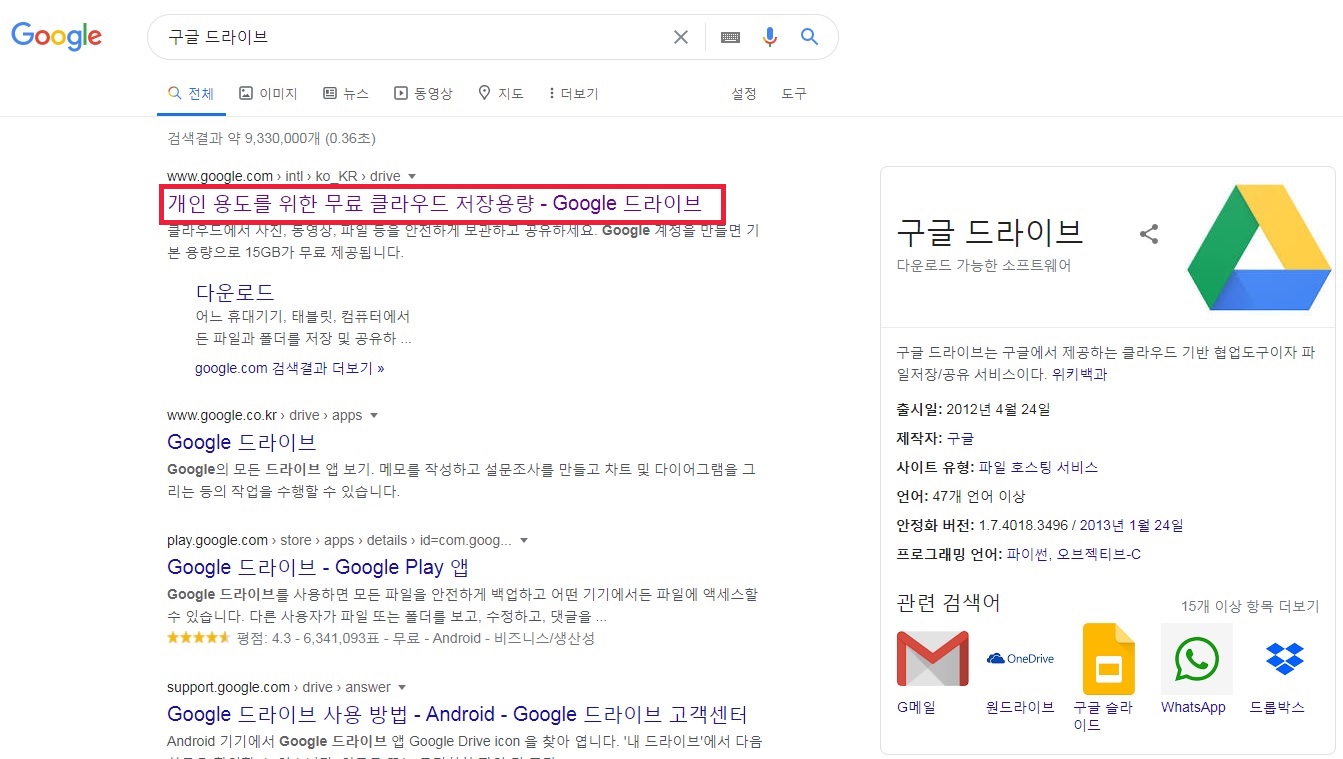The height and width of the screenshot is (759, 1343).
Task: Click inside the search input field
Action: [400, 36]
